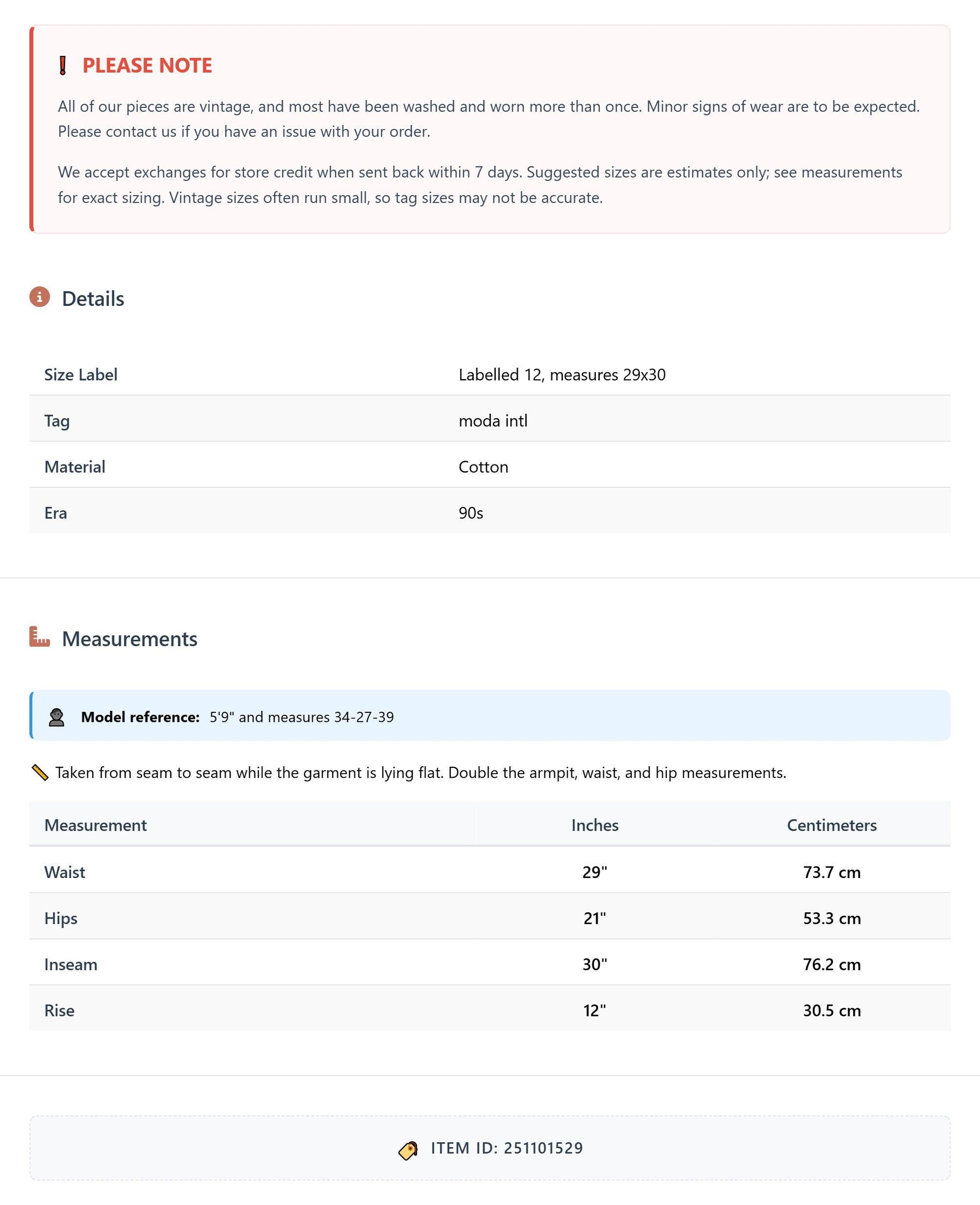Viewport: 980px width, 1205px height.
Task: Click the Rise 12" inches cell
Action: click(595, 1010)
